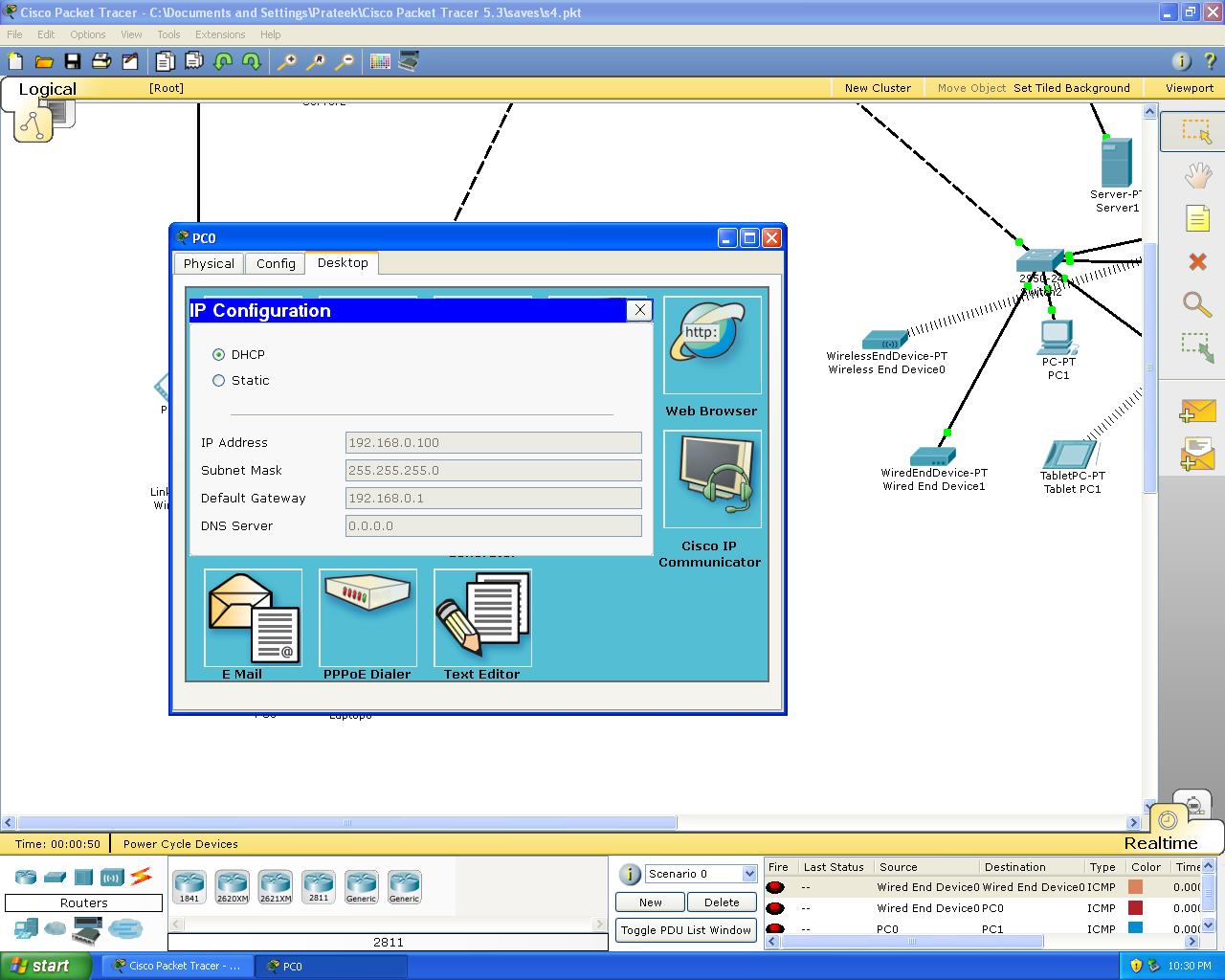Select the Hubs device category
The image size is (1225, 980).
click(83, 877)
